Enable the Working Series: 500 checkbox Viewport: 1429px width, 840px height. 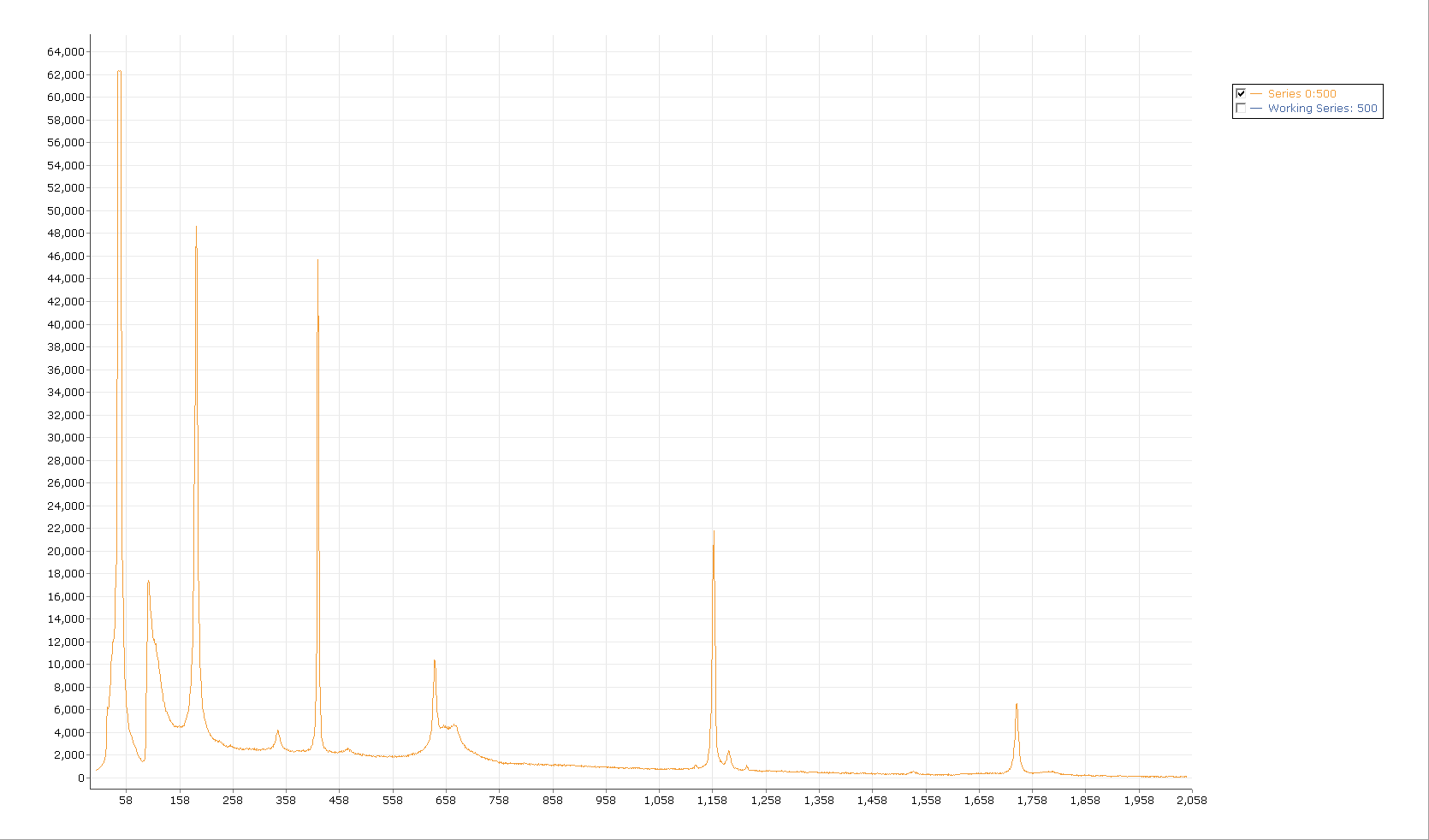[1241, 108]
